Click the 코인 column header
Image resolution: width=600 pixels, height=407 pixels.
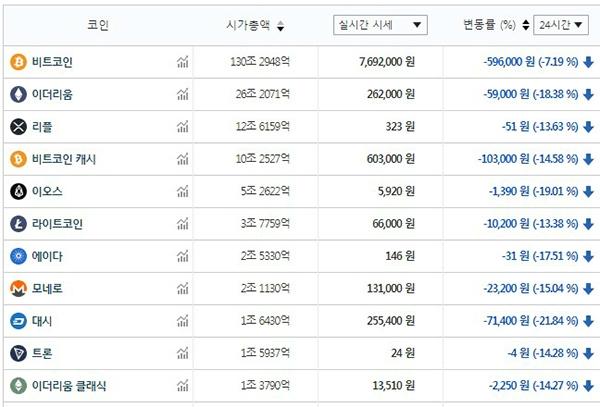coord(98,25)
